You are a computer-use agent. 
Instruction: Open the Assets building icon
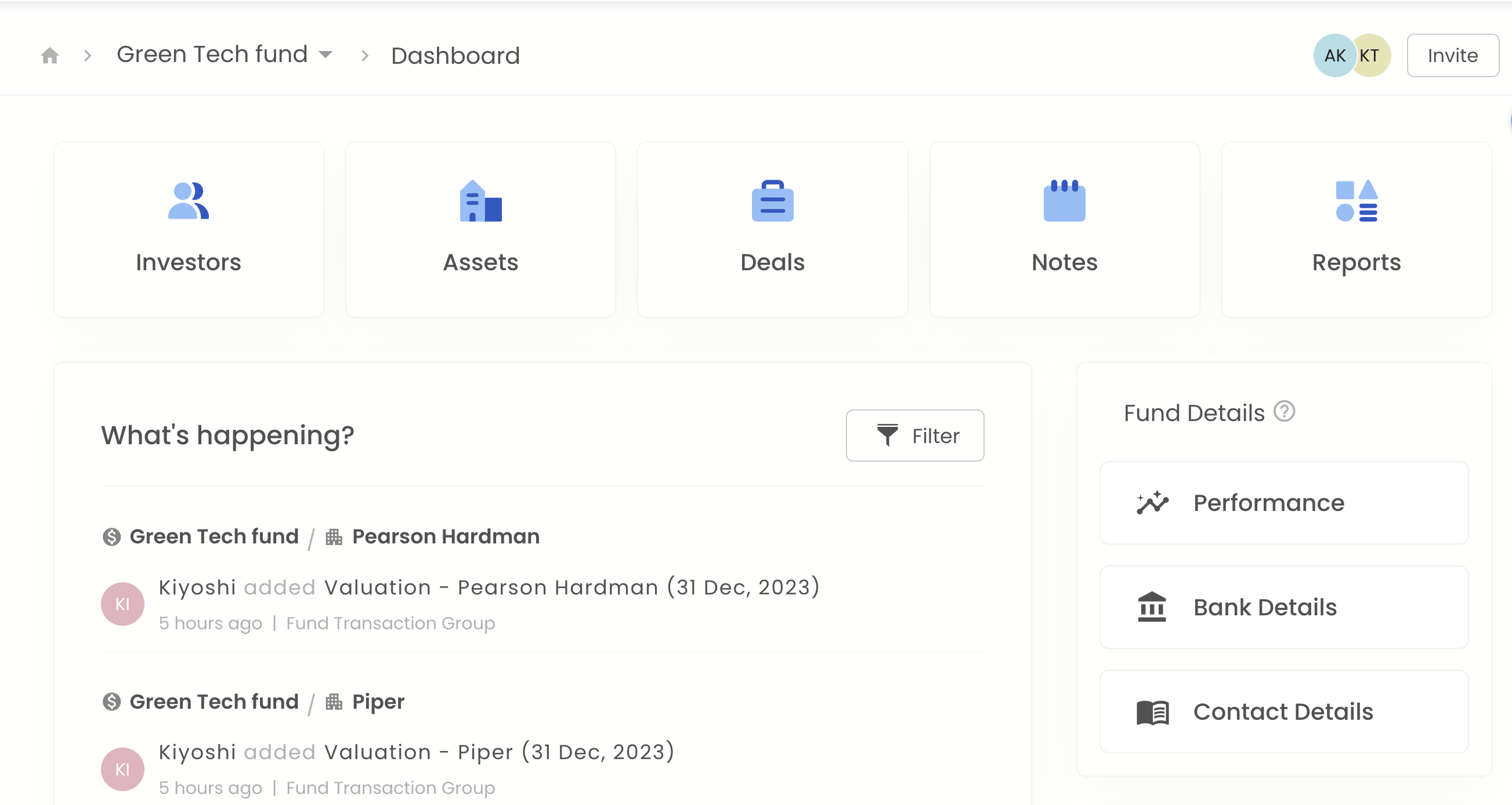click(481, 201)
